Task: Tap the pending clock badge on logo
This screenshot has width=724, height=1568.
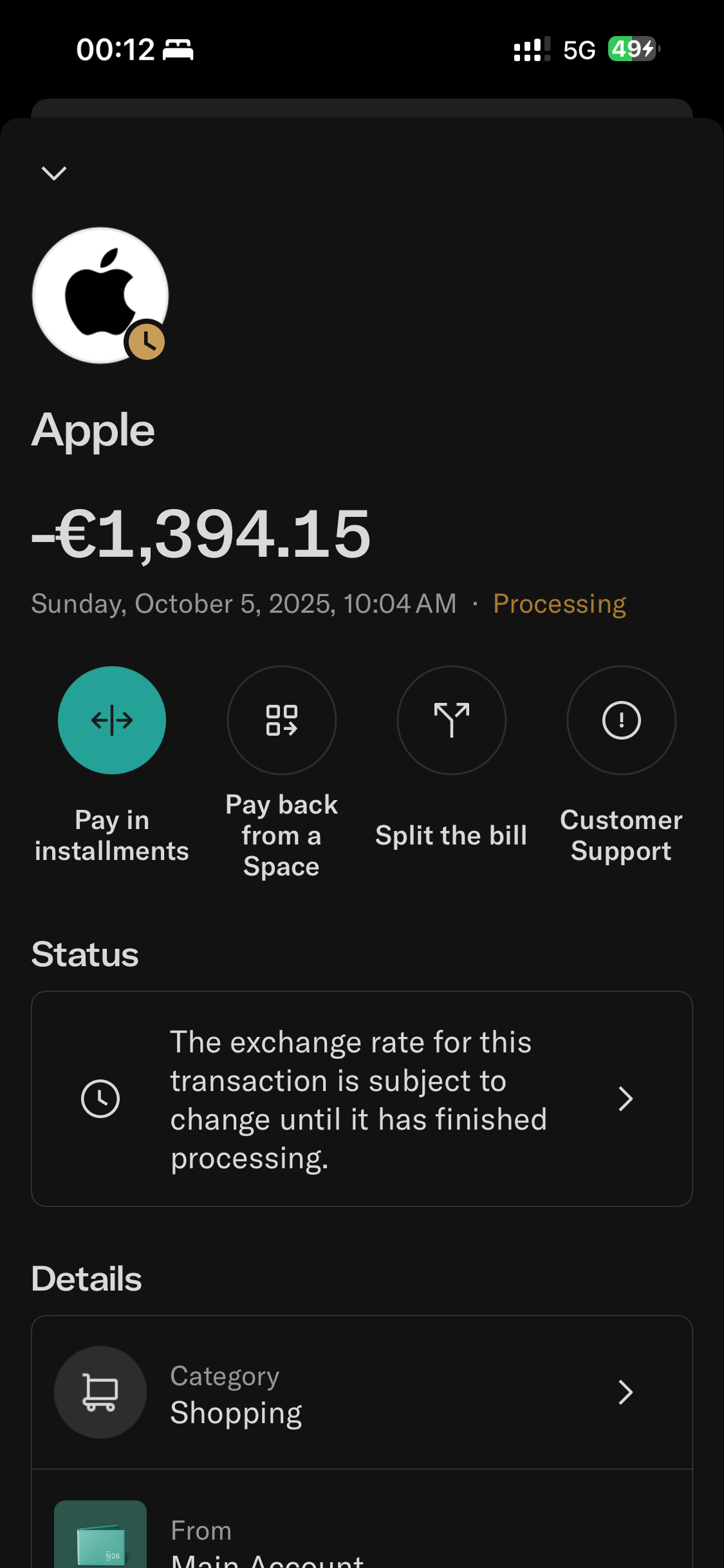Action: click(x=147, y=342)
